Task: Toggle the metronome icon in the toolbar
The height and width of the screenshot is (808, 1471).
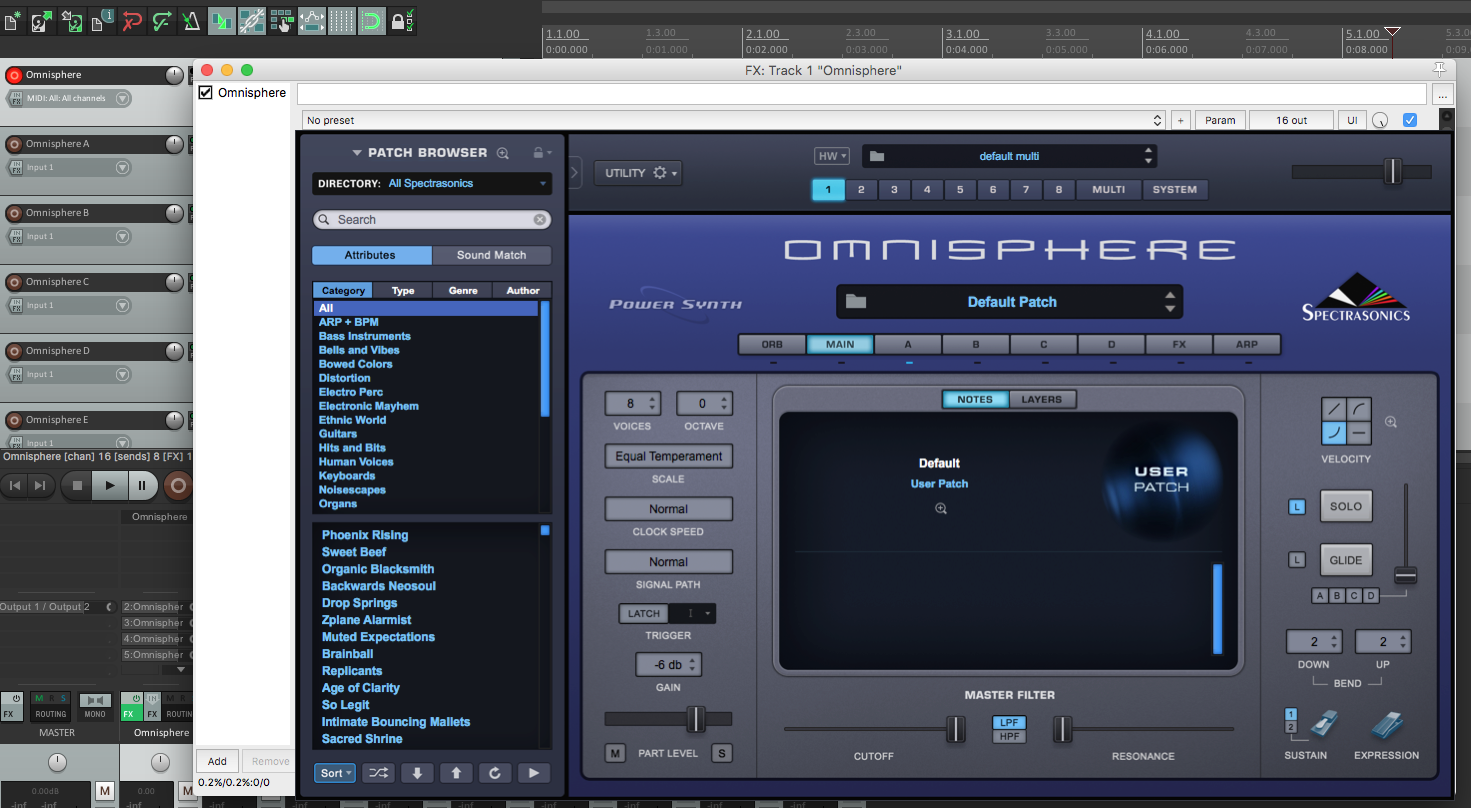Action: tap(192, 20)
